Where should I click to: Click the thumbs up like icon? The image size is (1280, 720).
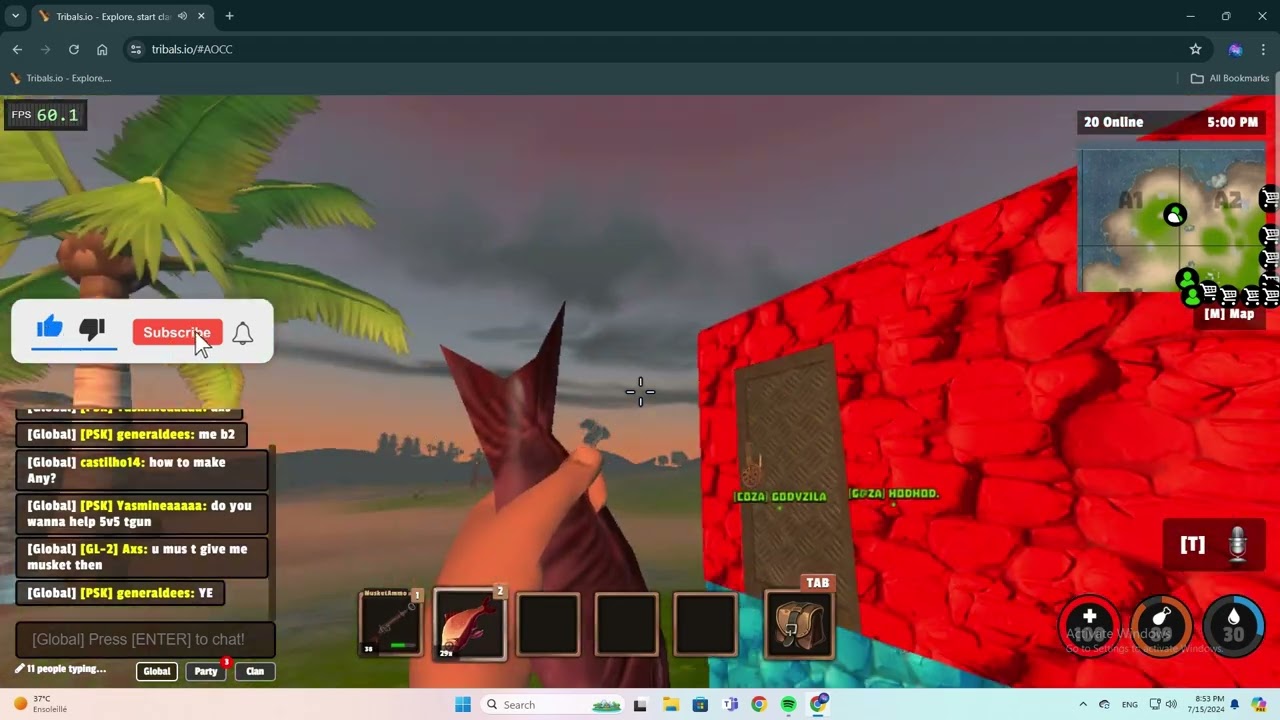pyautogui.click(x=50, y=327)
